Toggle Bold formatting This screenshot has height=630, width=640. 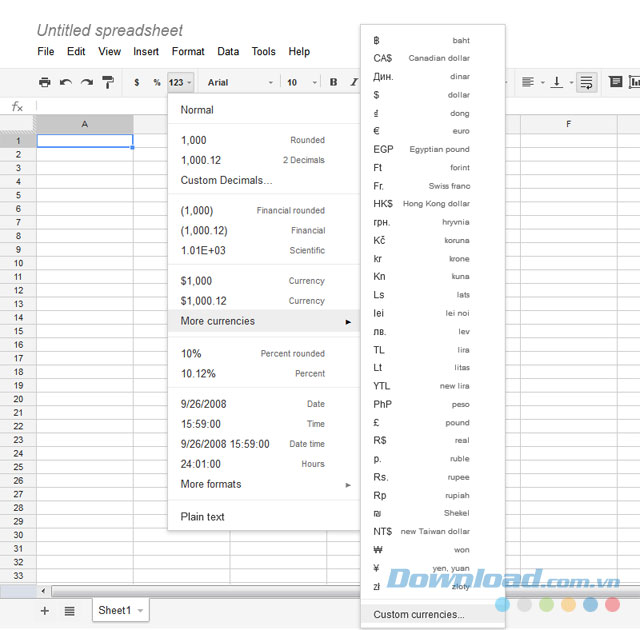tap(333, 82)
